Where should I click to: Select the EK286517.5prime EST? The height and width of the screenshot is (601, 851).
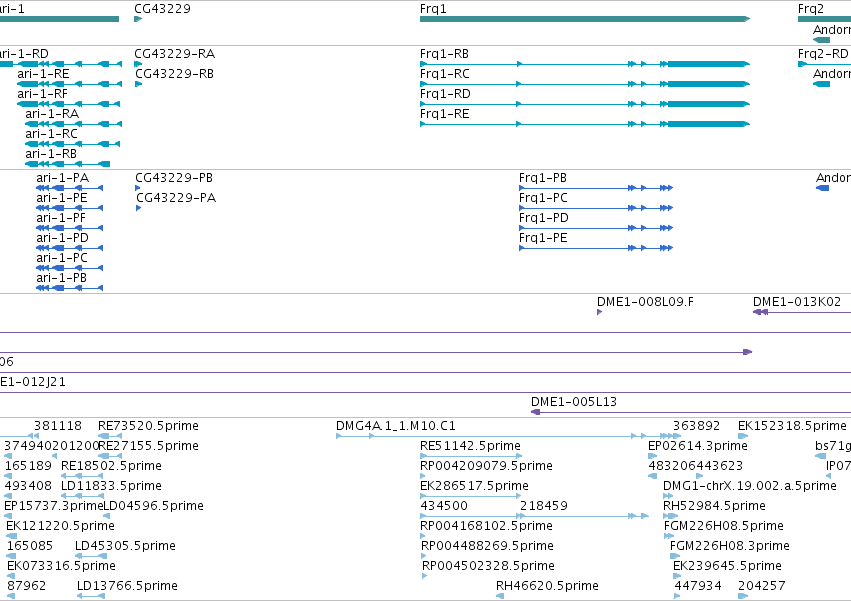coord(471,496)
